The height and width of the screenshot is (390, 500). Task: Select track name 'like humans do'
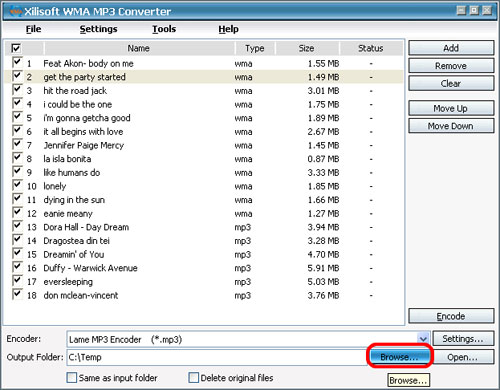[x=72, y=173]
